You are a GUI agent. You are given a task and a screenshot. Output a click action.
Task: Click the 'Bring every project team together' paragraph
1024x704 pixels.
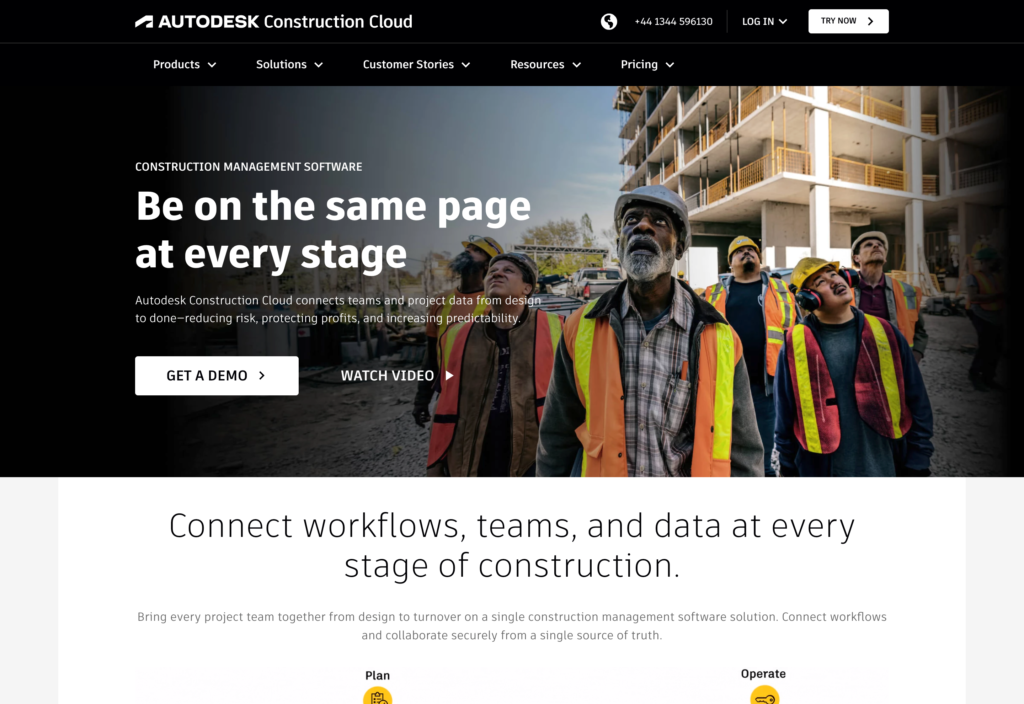pos(512,626)
